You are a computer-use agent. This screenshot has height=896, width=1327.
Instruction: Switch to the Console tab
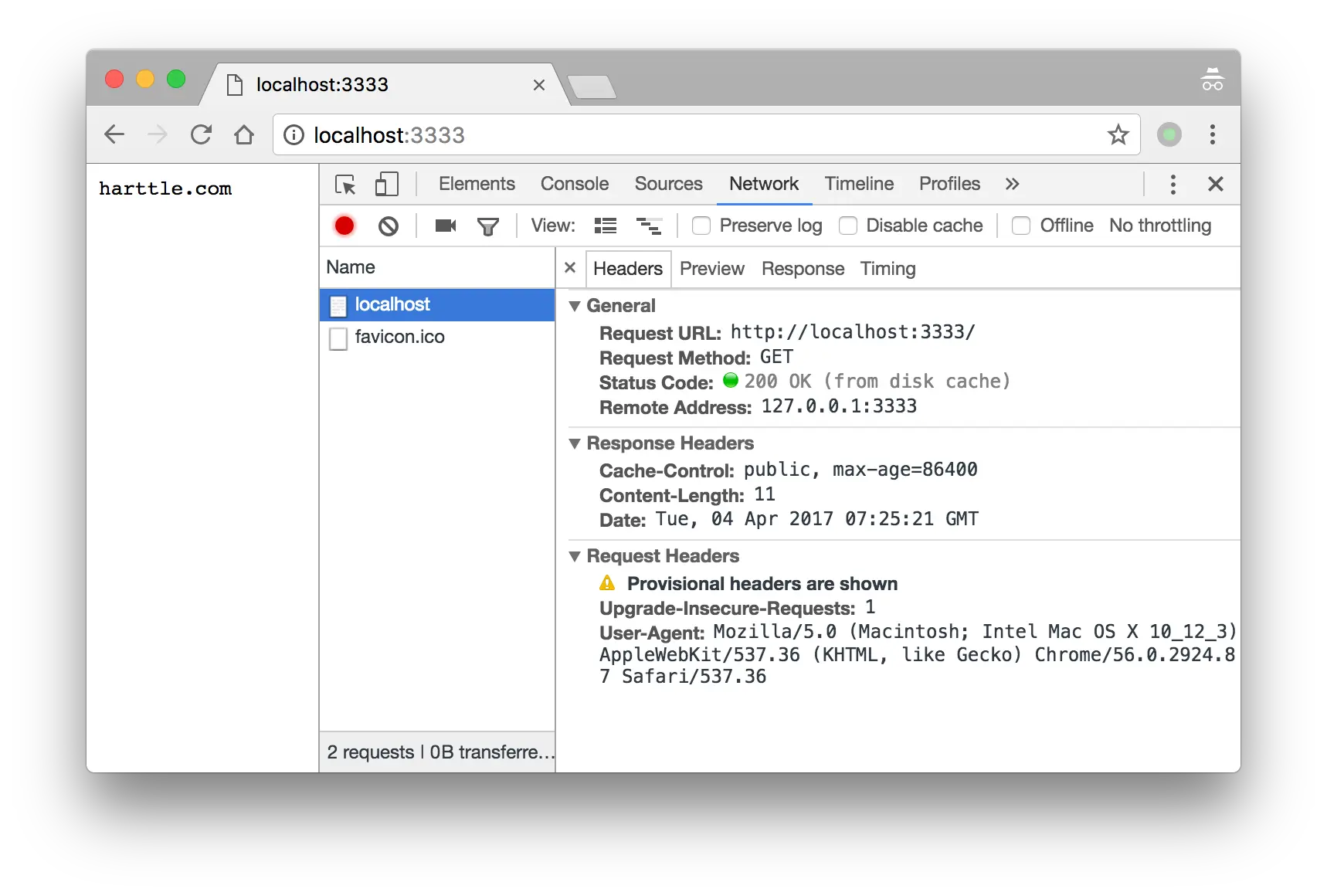tap(574, 184)
